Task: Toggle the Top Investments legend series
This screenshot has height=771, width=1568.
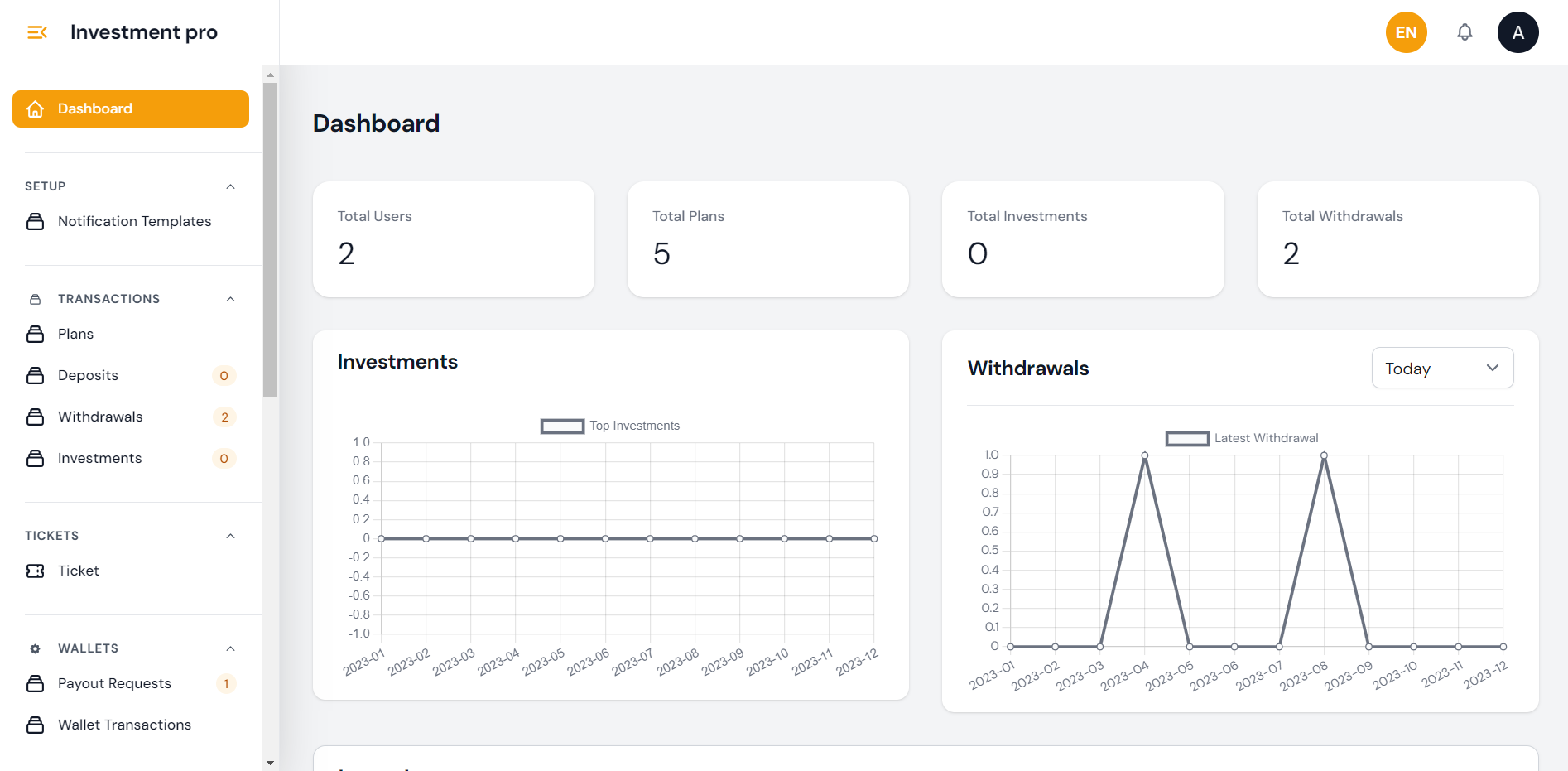Action: (x=563, y=426)
